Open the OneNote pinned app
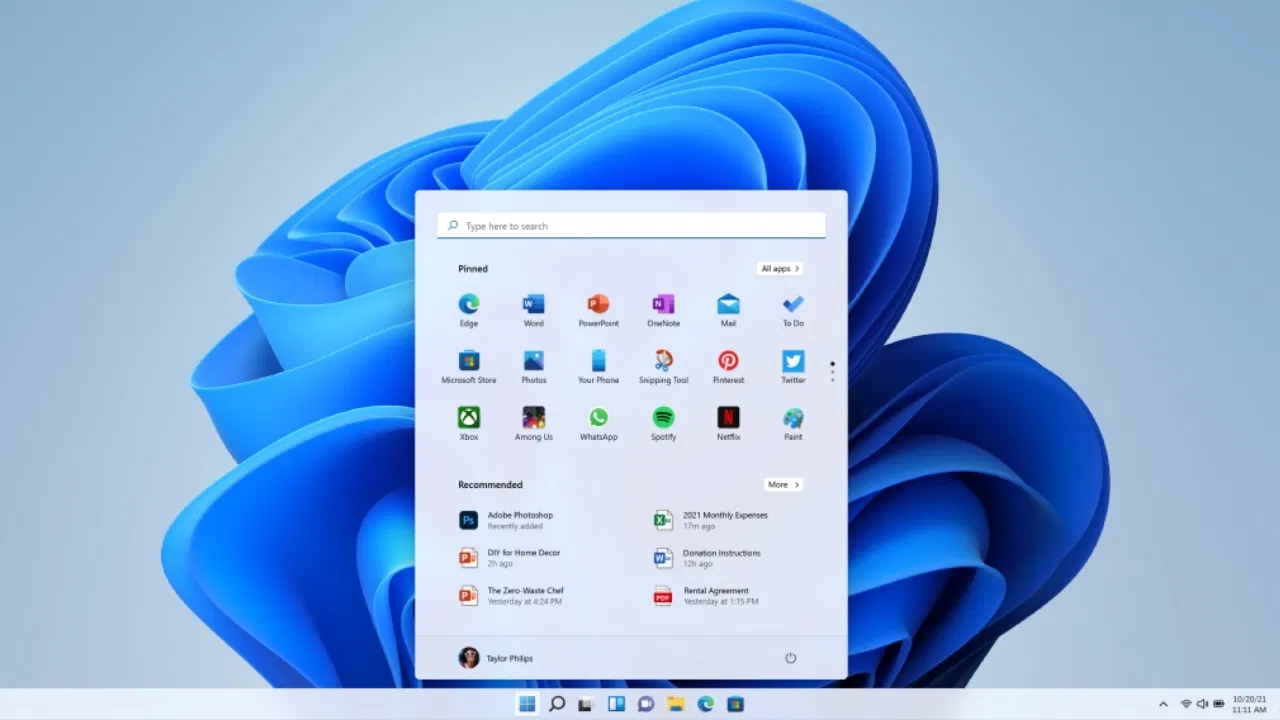 [x=663, y=305]
